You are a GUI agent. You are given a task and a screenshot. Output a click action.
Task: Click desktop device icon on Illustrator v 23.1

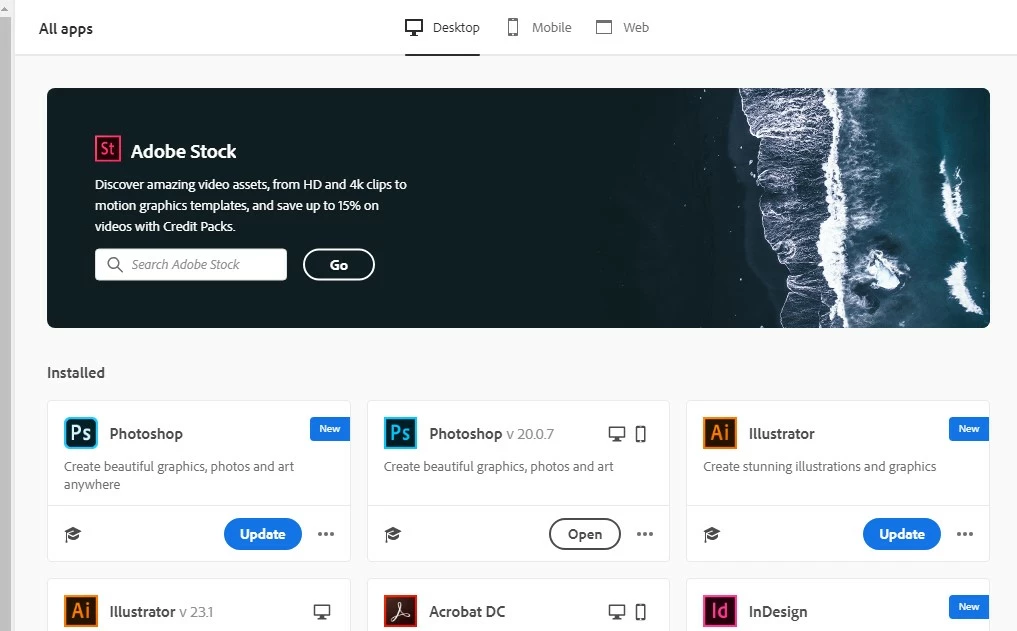322,612
